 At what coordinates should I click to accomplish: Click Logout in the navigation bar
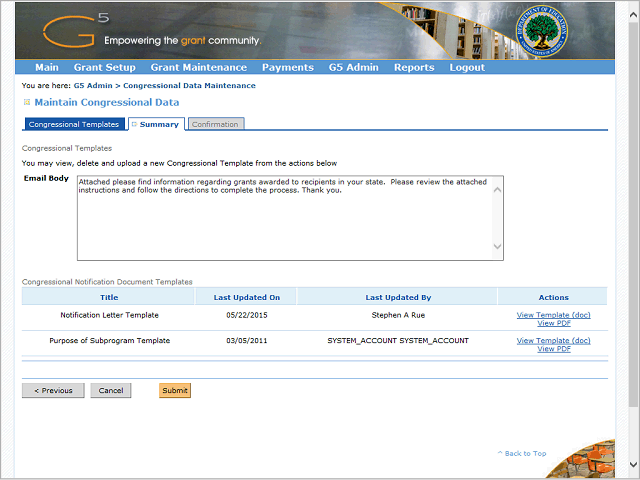coord(467,67)
